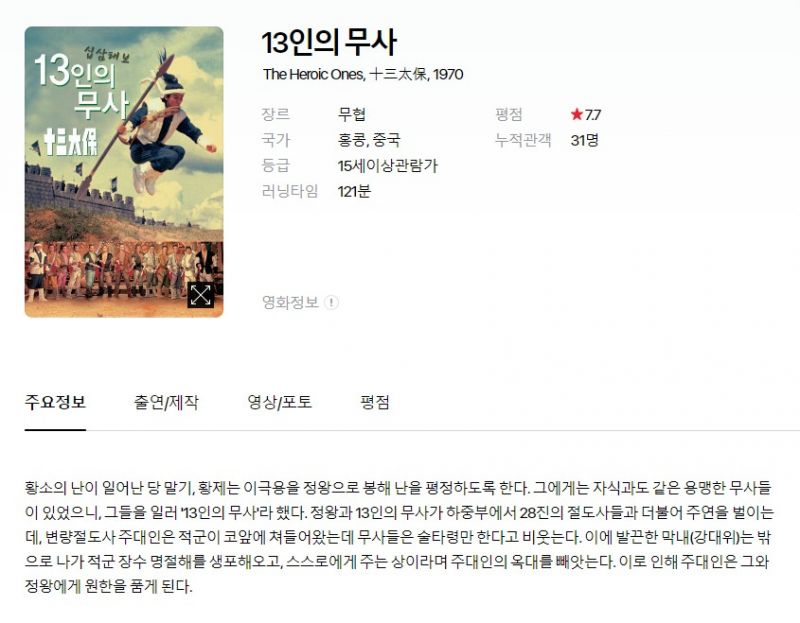This screenshot has height=623, width=800.
Task: Click the 31명 audience count
Action: [585, 140]
